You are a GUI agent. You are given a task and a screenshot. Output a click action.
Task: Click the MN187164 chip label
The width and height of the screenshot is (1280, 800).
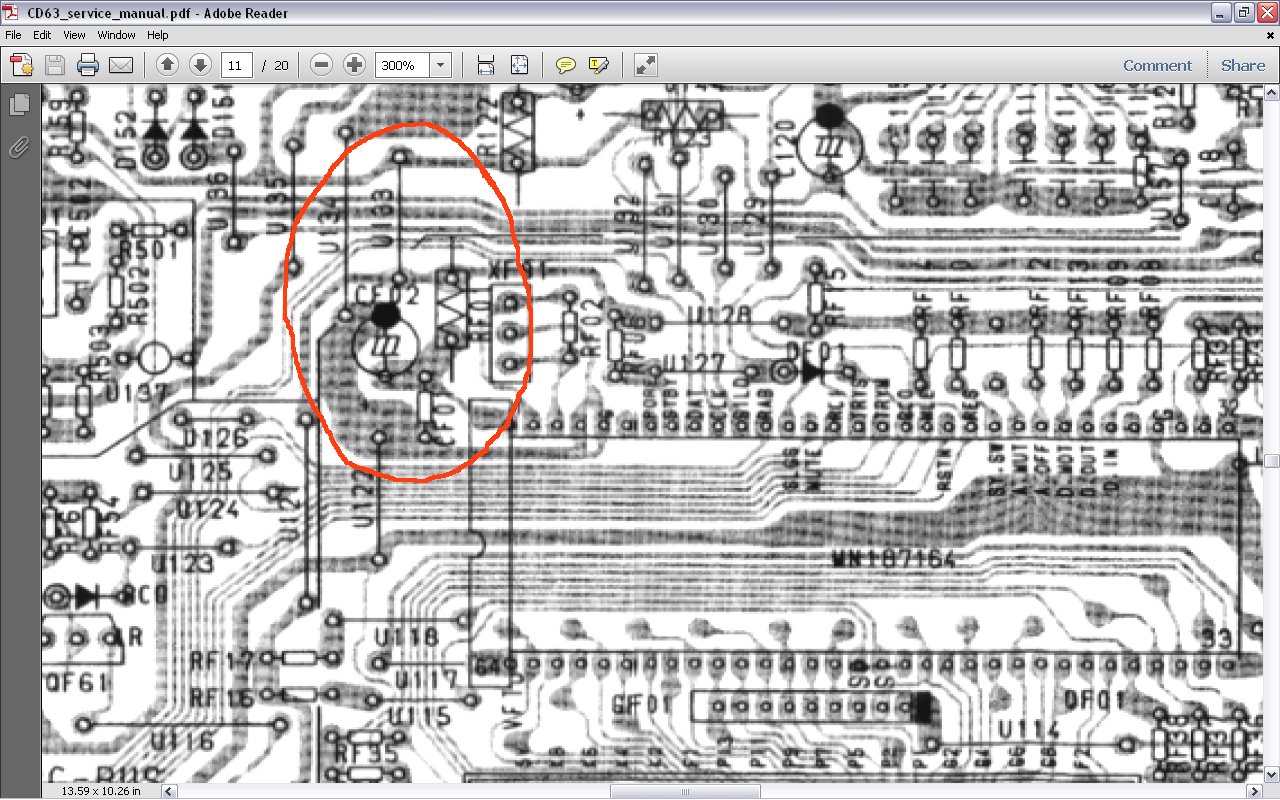(893, 559)
